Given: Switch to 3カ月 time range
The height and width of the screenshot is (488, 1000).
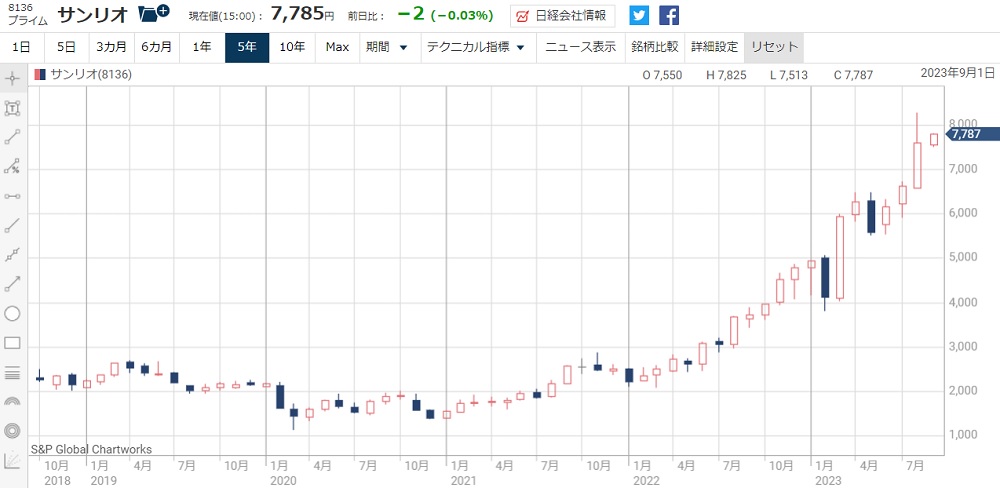Looking at the screenshot, I should tap(112, 47).
